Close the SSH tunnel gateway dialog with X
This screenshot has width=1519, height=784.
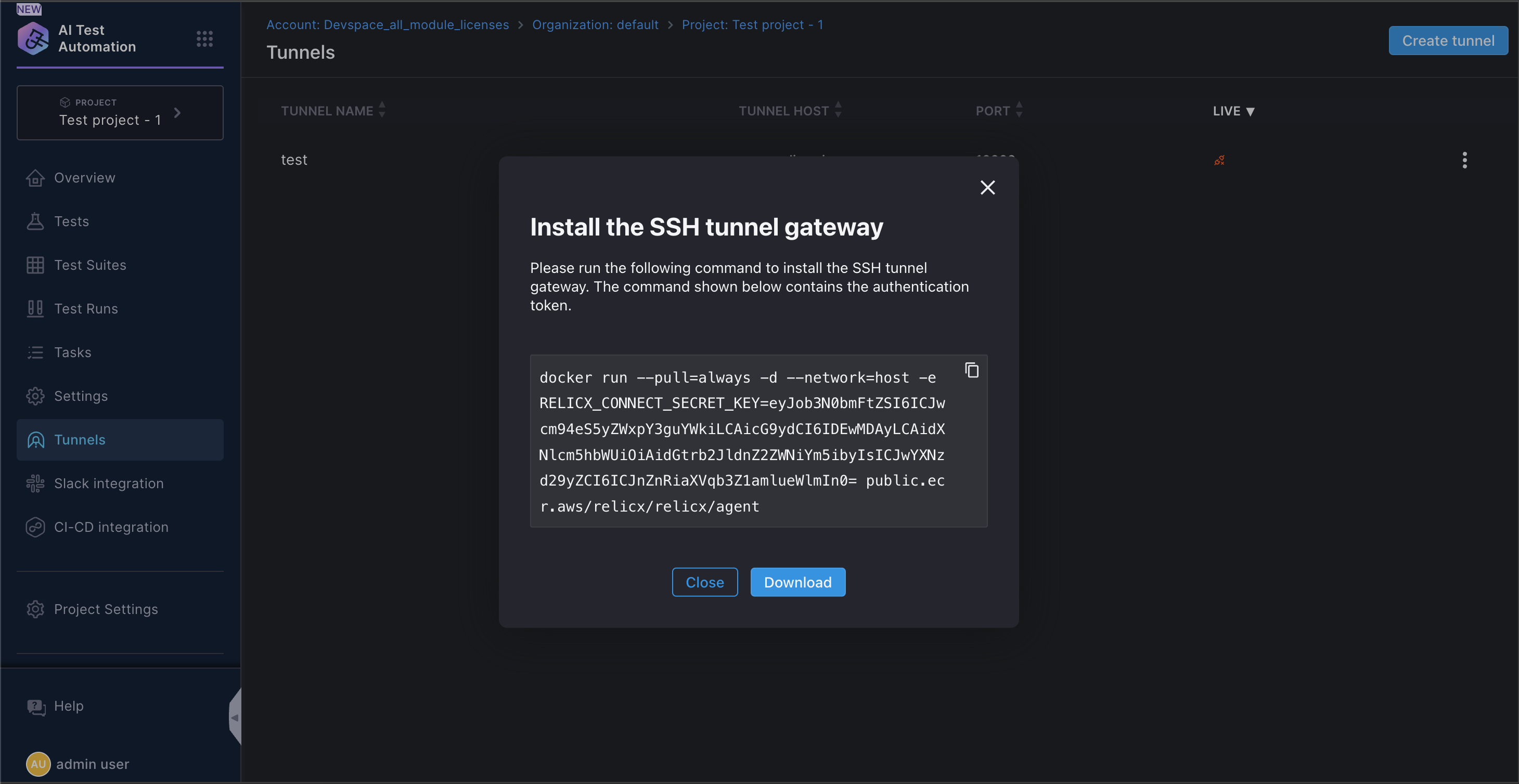click(987, 188)
